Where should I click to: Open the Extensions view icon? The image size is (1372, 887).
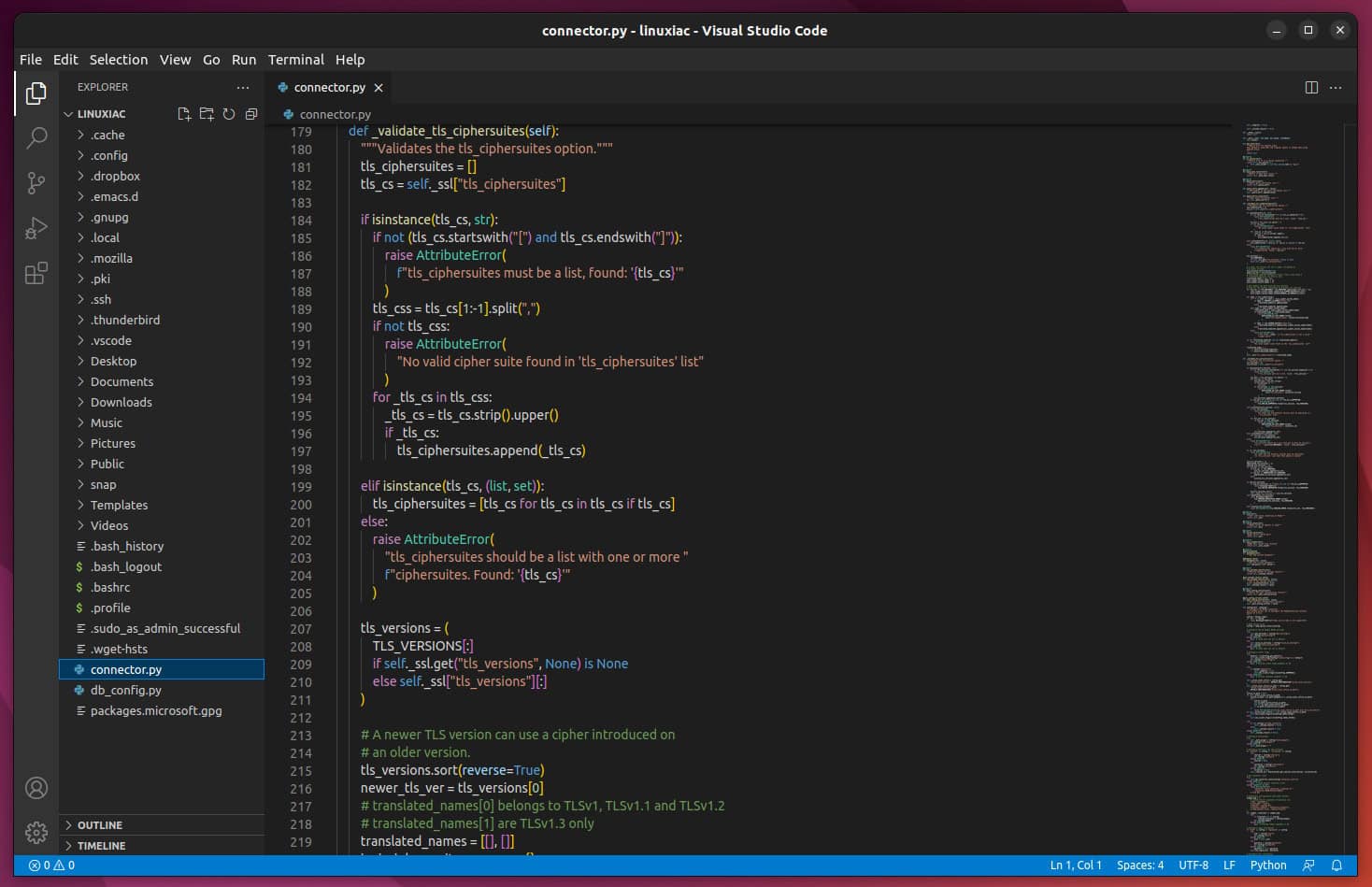[36, 273]
